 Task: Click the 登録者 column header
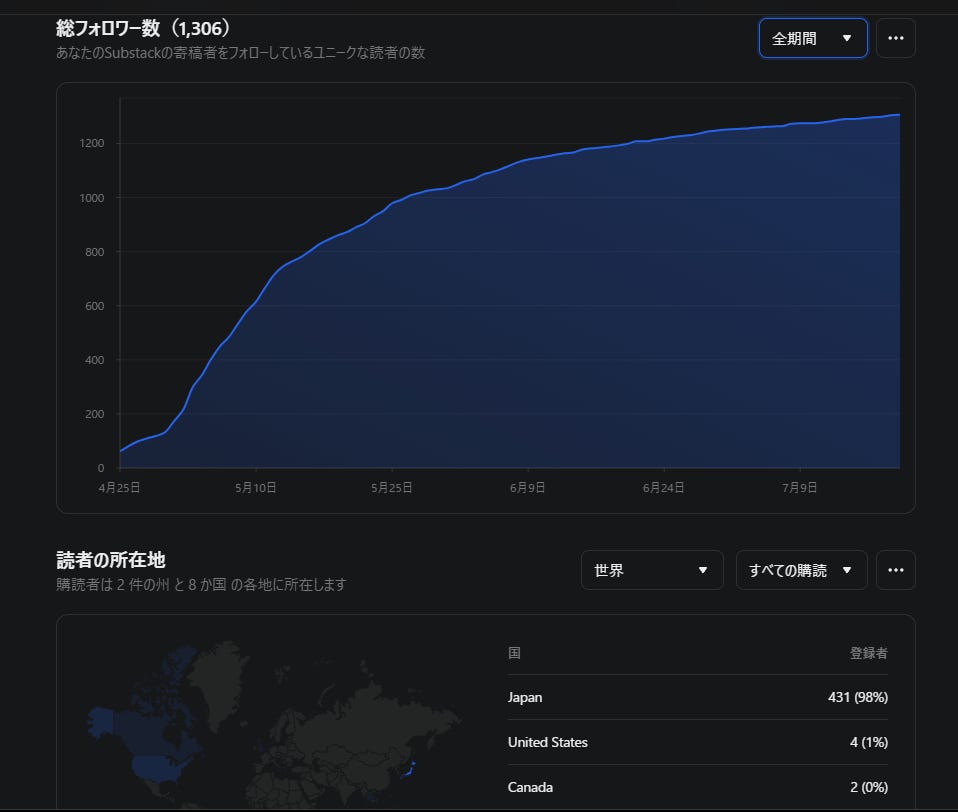(869, 653)
